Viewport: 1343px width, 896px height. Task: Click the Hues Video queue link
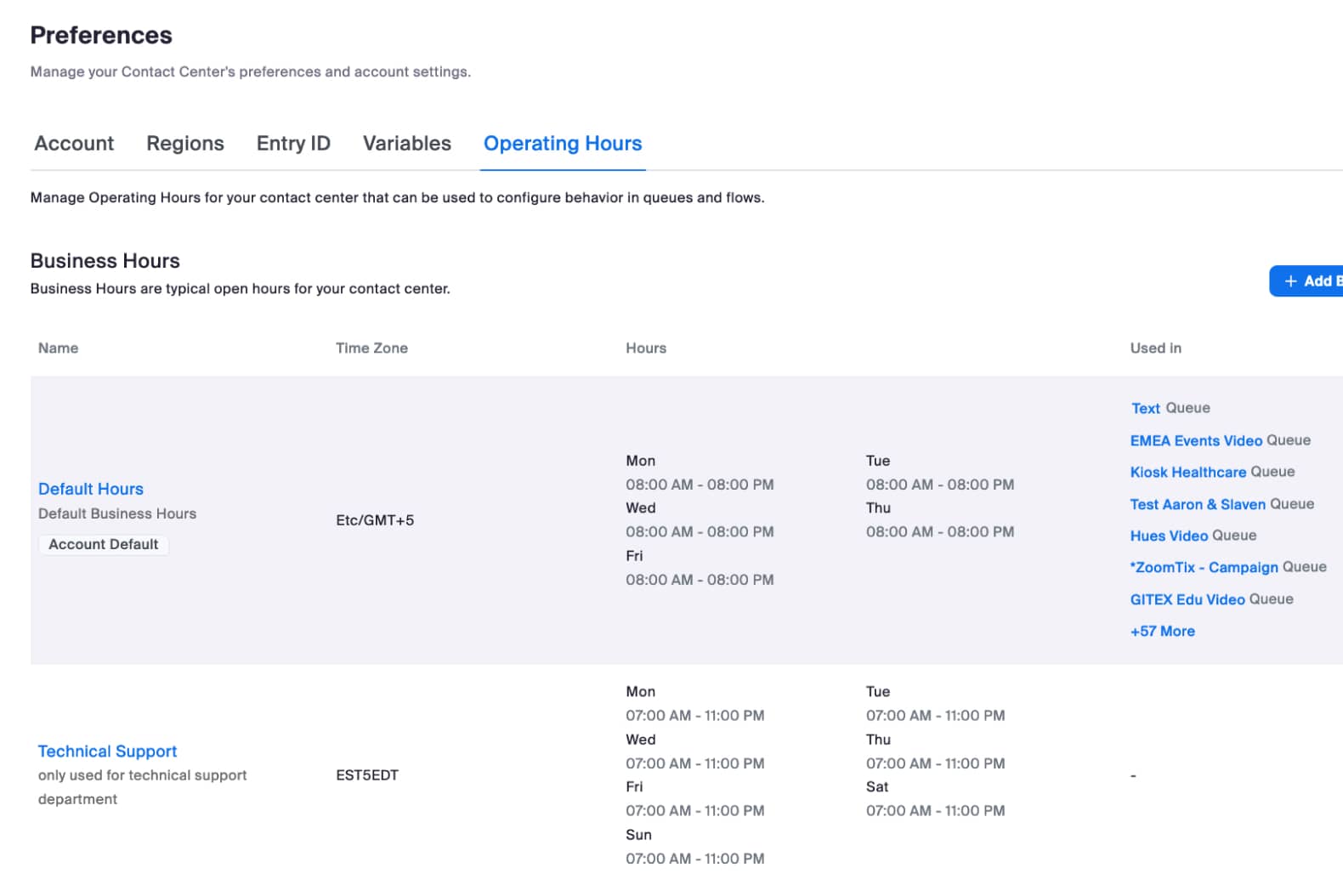[x=1169, y=536]
